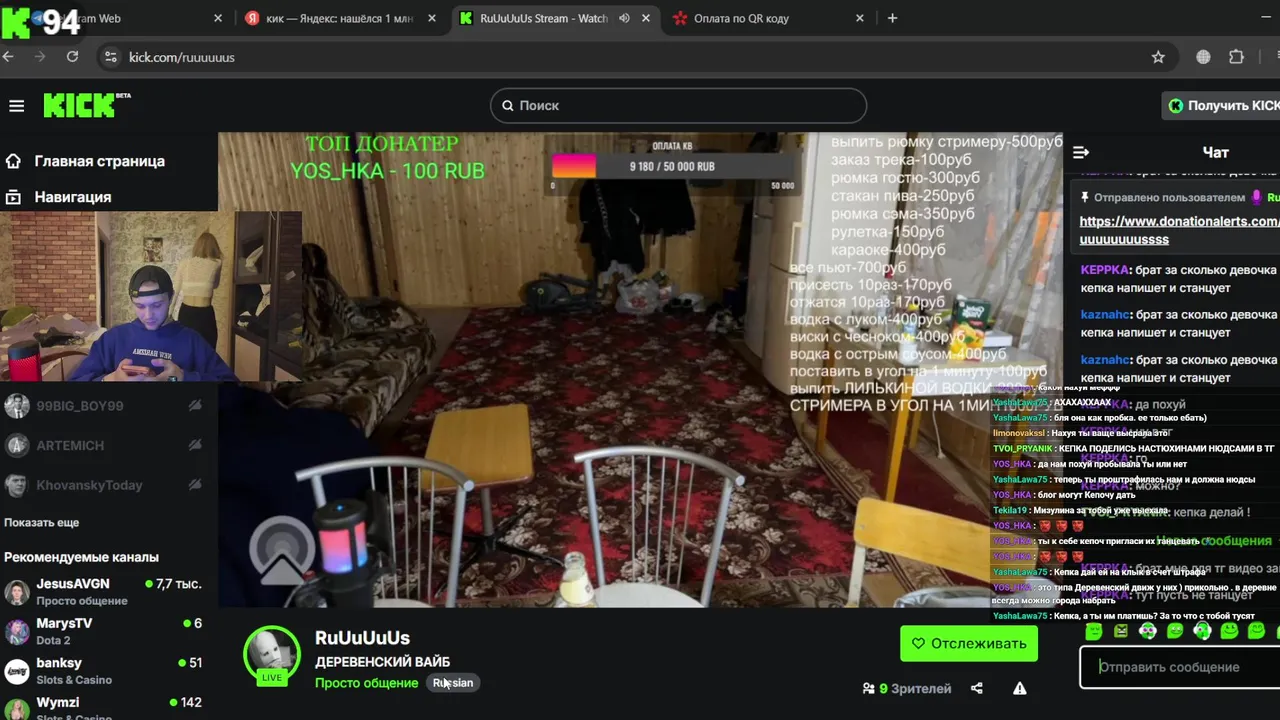
Task: Click the RuUuUuUs channel name
Action: [362, 637]
